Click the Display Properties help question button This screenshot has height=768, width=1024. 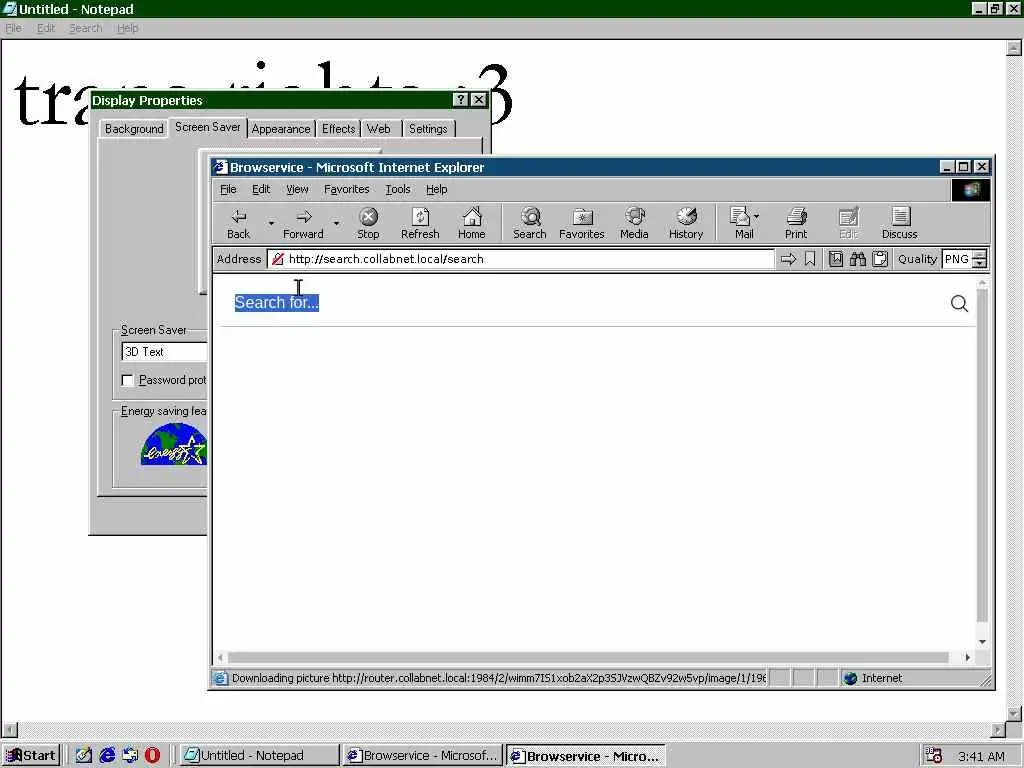coord(461,99)
